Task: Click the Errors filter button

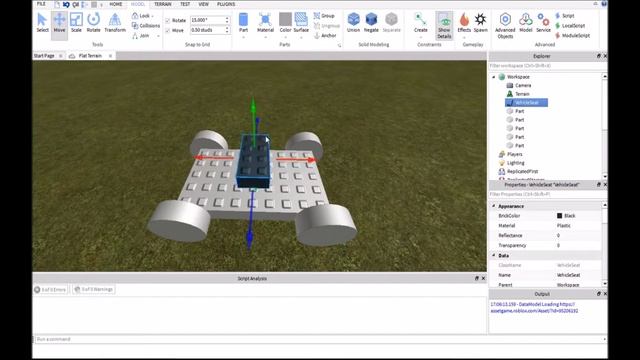Action: click(x=50, y=289)
